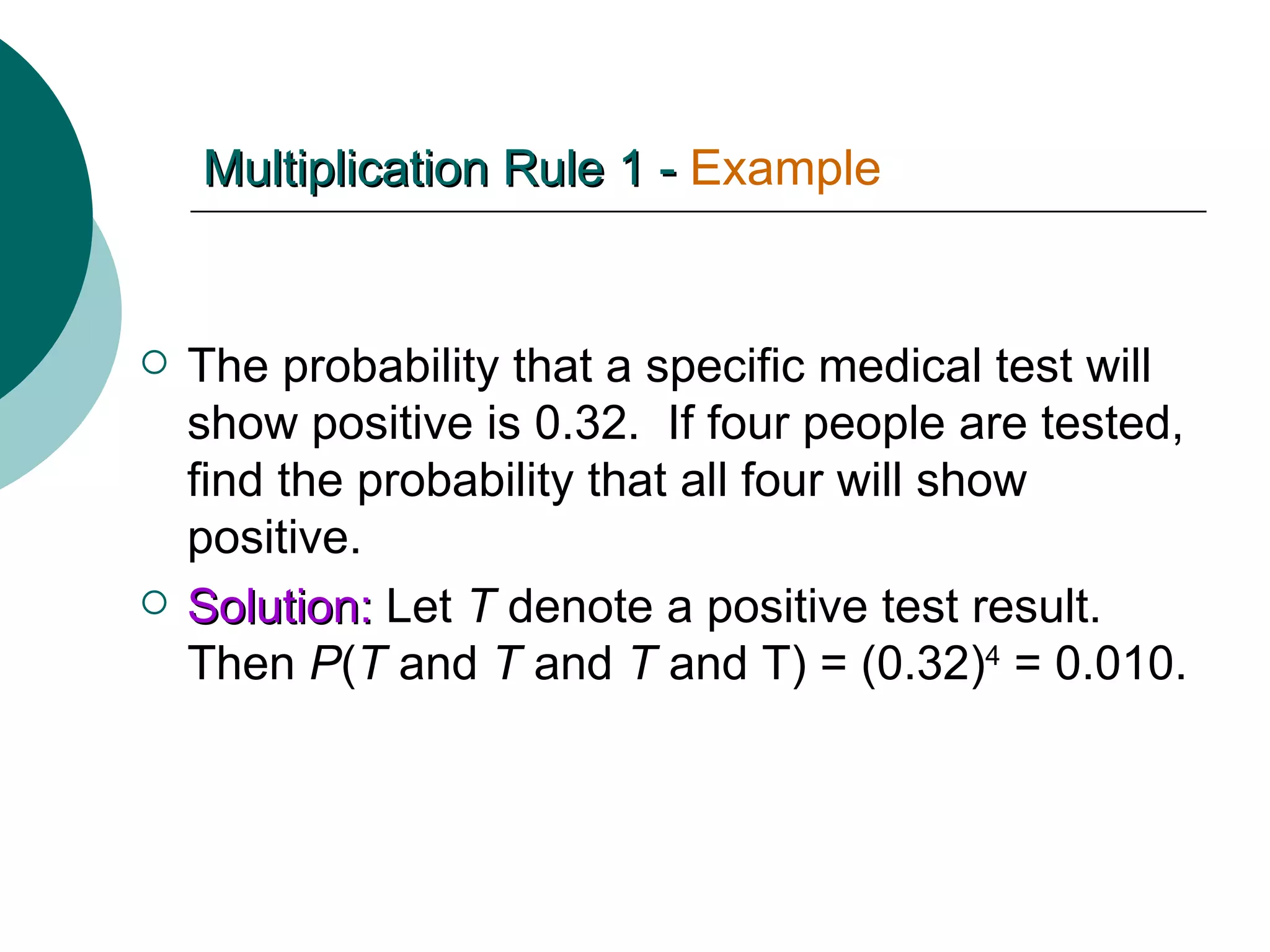Click the expression '(0.32)' in the solution

(923, 666)
